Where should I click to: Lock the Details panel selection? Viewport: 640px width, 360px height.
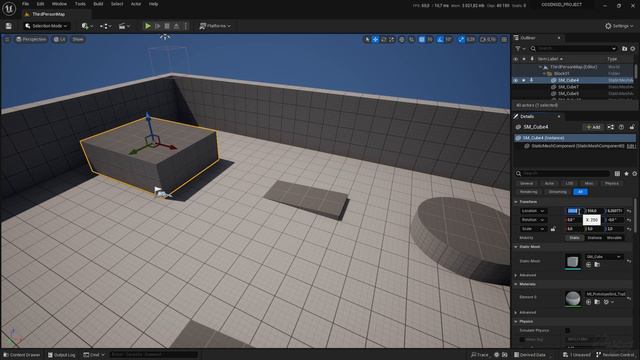(632, 127)
